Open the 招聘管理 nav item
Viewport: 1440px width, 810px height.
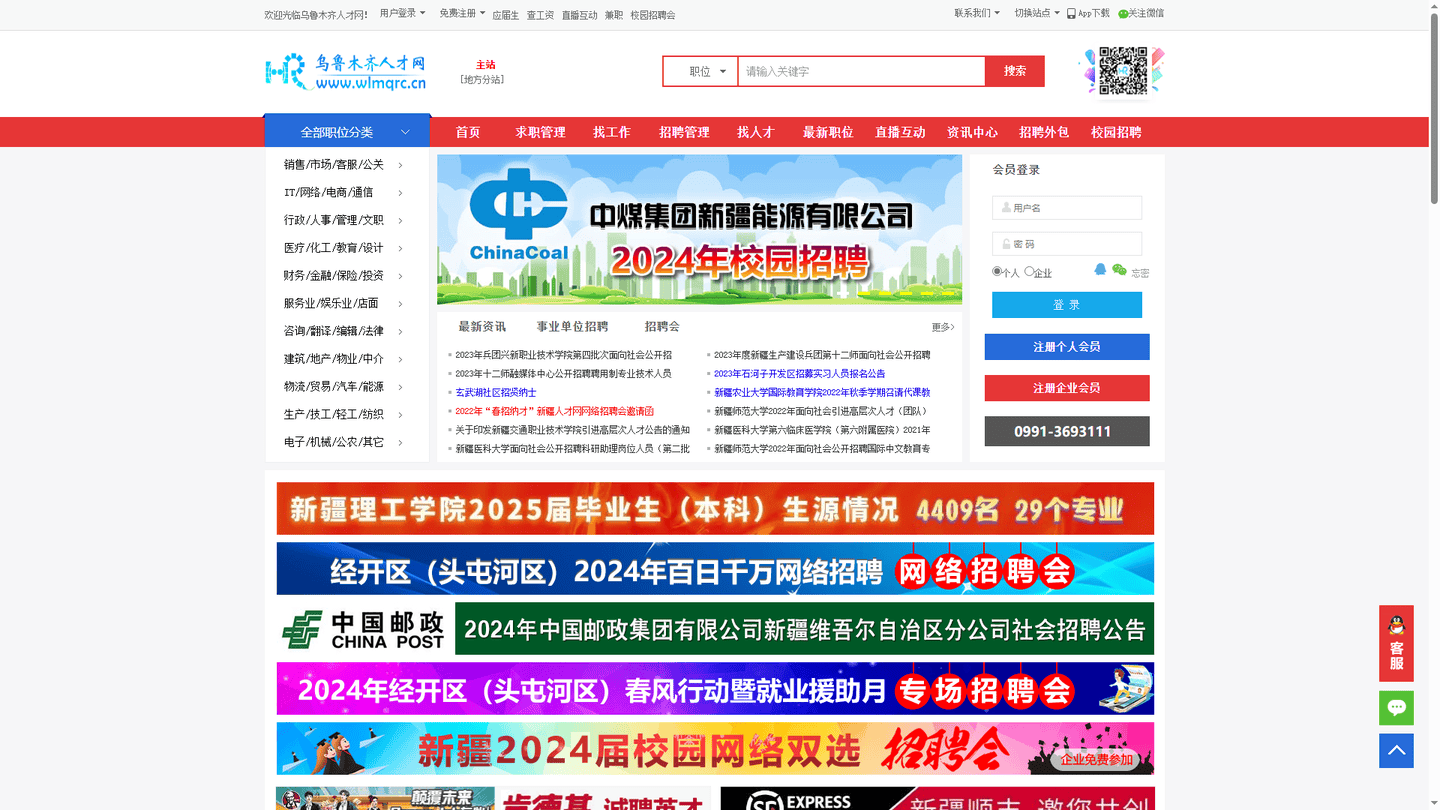pyautogui.click(x=684, y=132)
